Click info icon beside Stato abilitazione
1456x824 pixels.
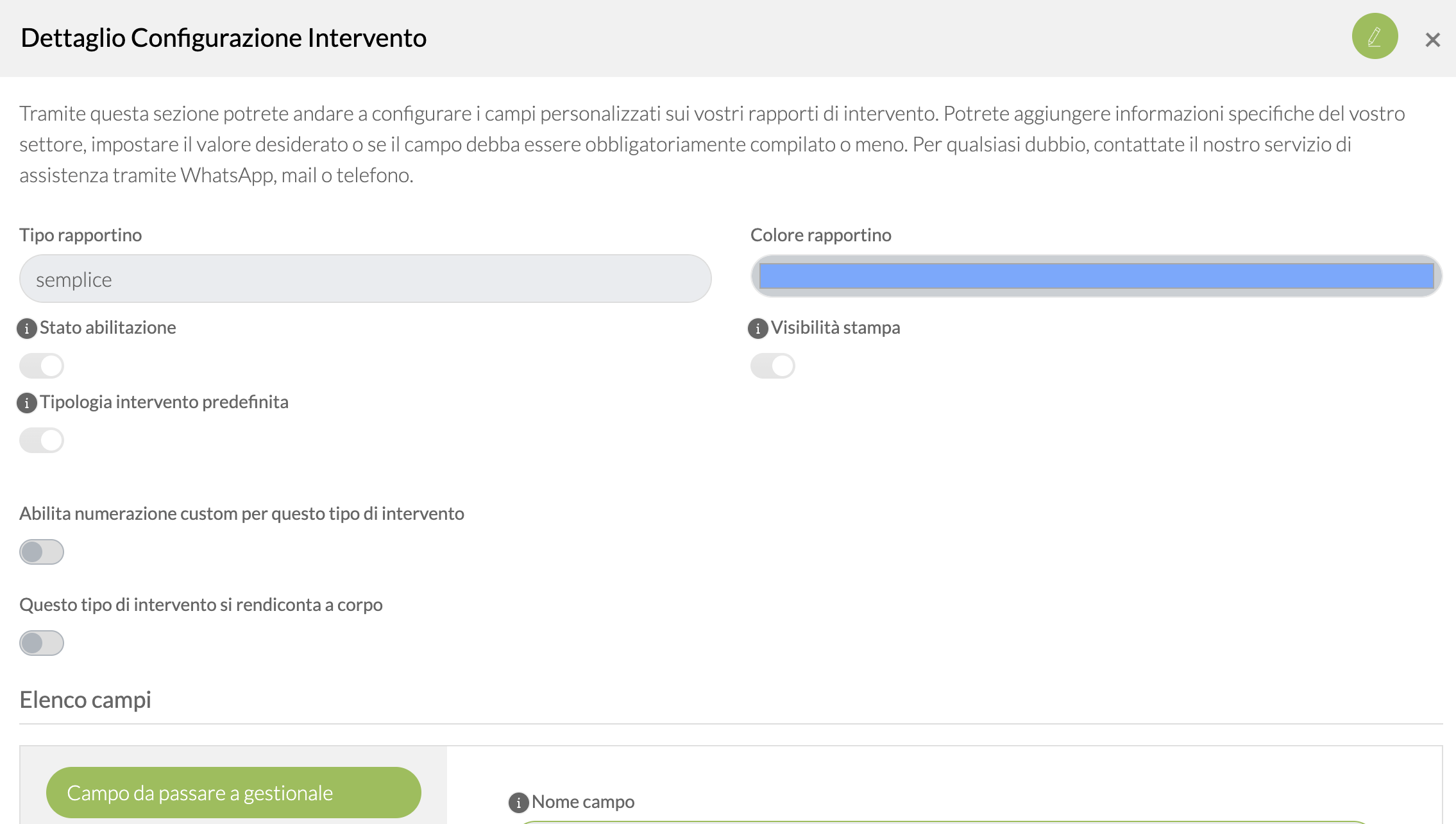pos(26,329)
